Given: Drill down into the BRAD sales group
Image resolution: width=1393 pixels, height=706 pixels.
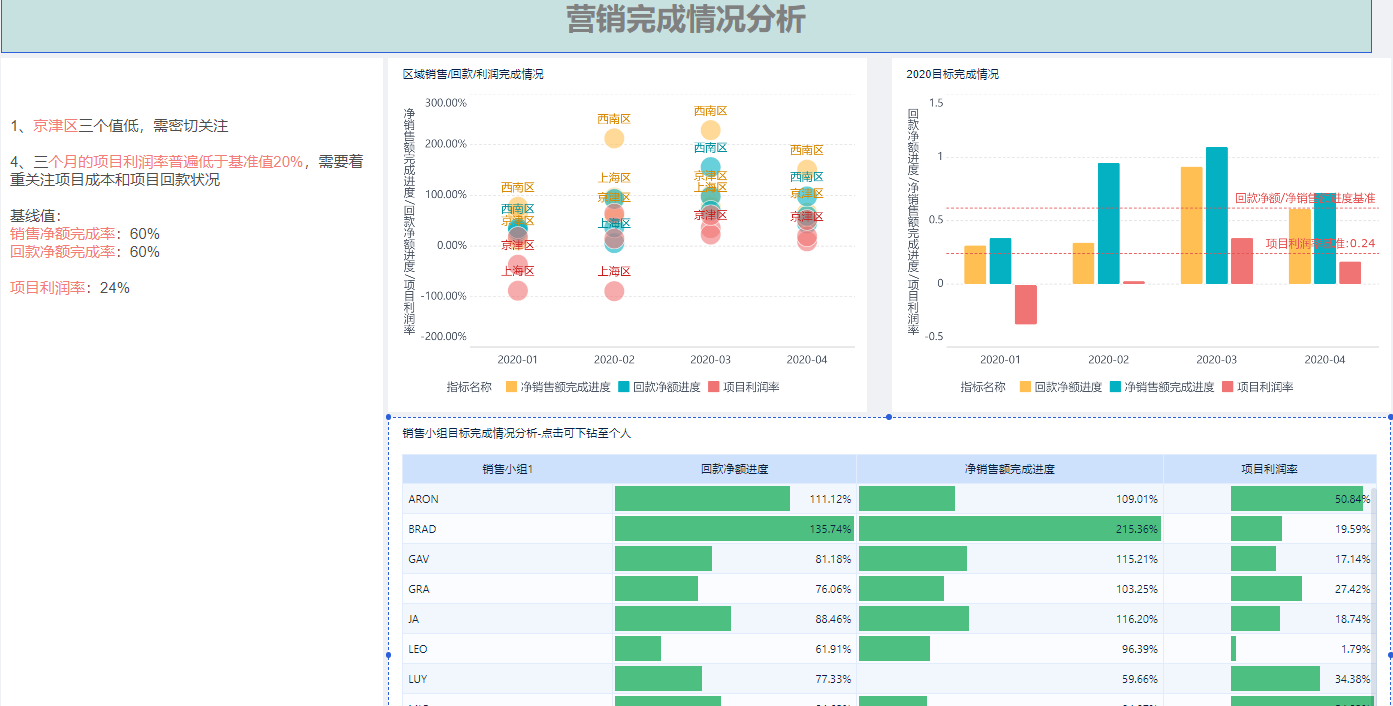Looking at the screenshot, I should [423, 529].
